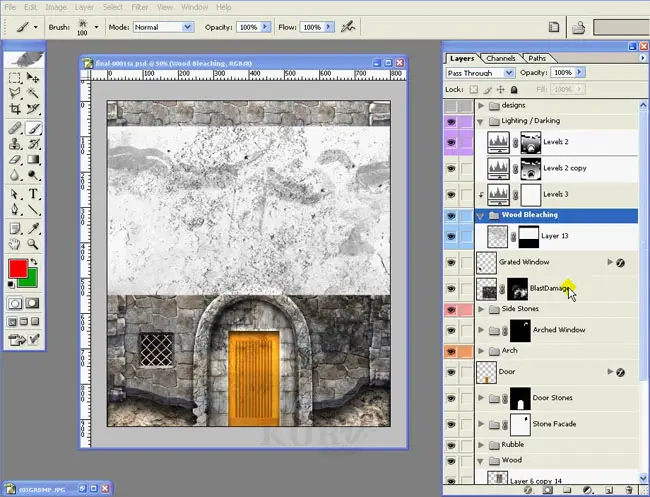650x497 pixels.
Task: Select the Move tool
Action: pyautogui.click(x=33, y=78)
